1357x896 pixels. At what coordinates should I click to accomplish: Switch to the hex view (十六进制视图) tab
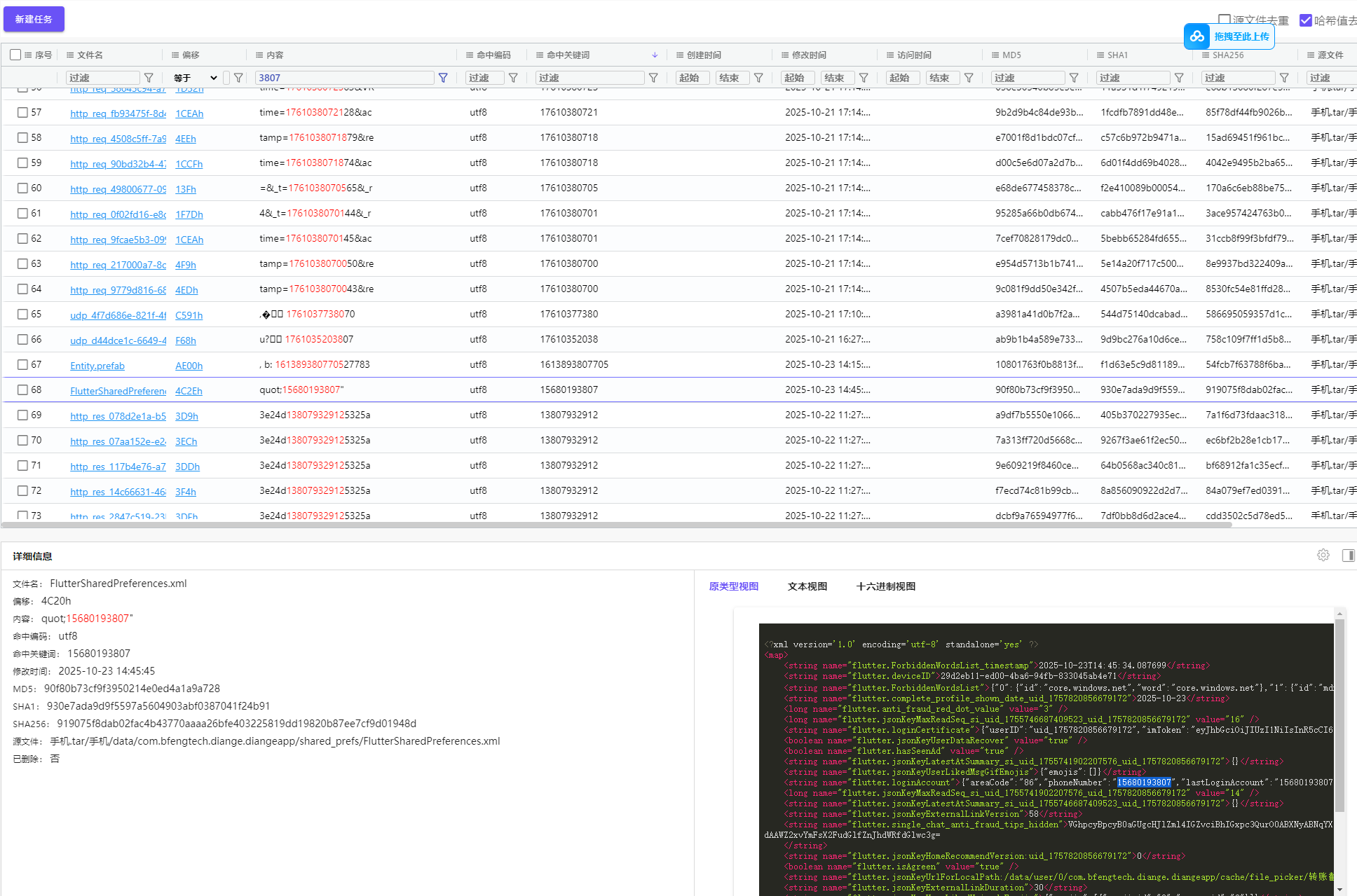pos(886,586)
